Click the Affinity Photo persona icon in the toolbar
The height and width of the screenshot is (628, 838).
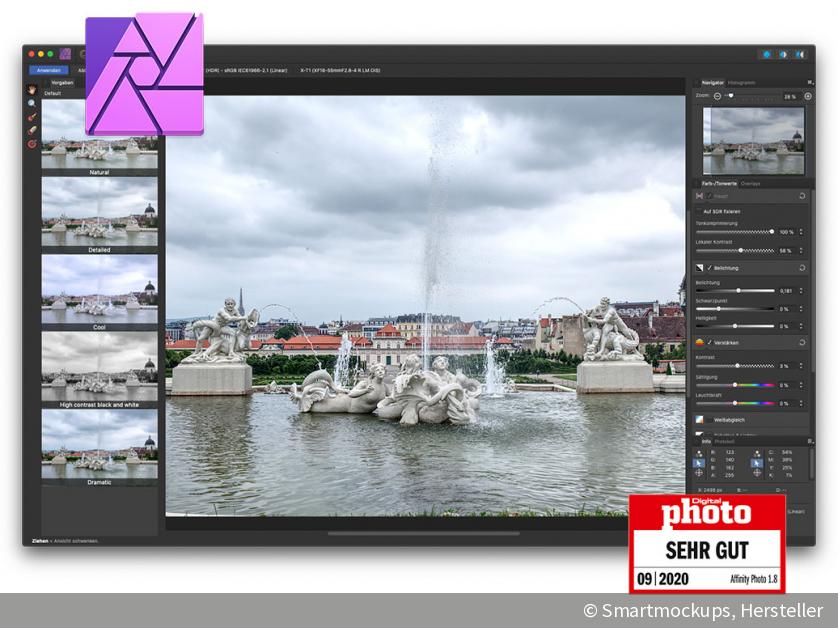[x=66, y=54]
